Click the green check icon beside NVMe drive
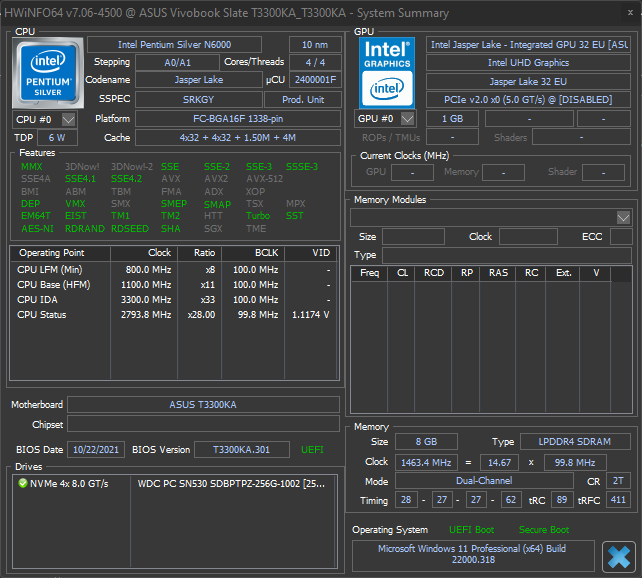The height and width of the screenshot is (578, 642). coord(23,483)
